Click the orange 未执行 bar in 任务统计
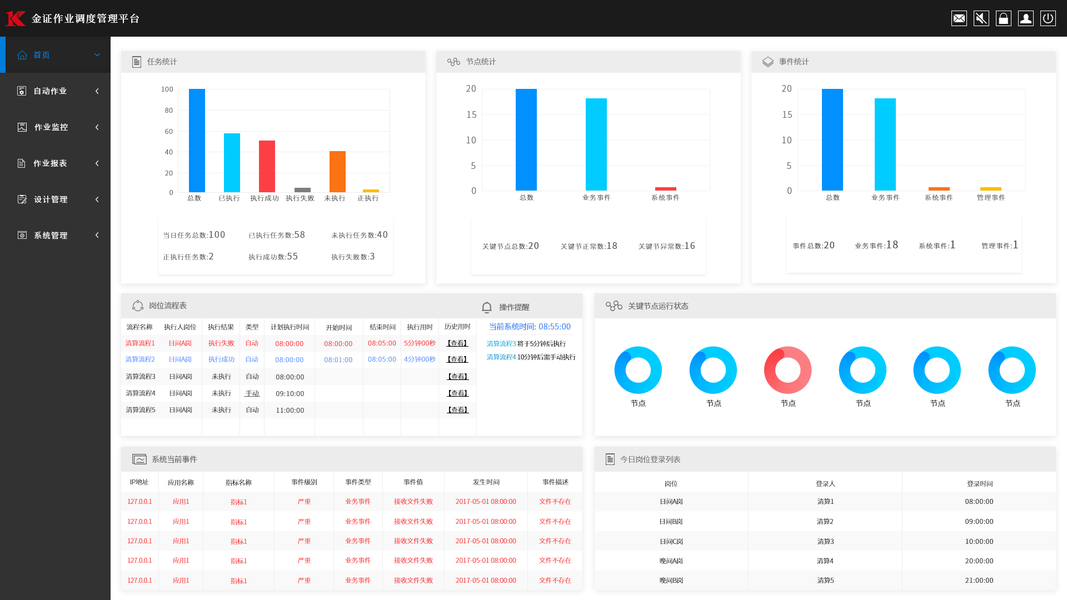The image size is (1067, 600). tap(338, 171)
